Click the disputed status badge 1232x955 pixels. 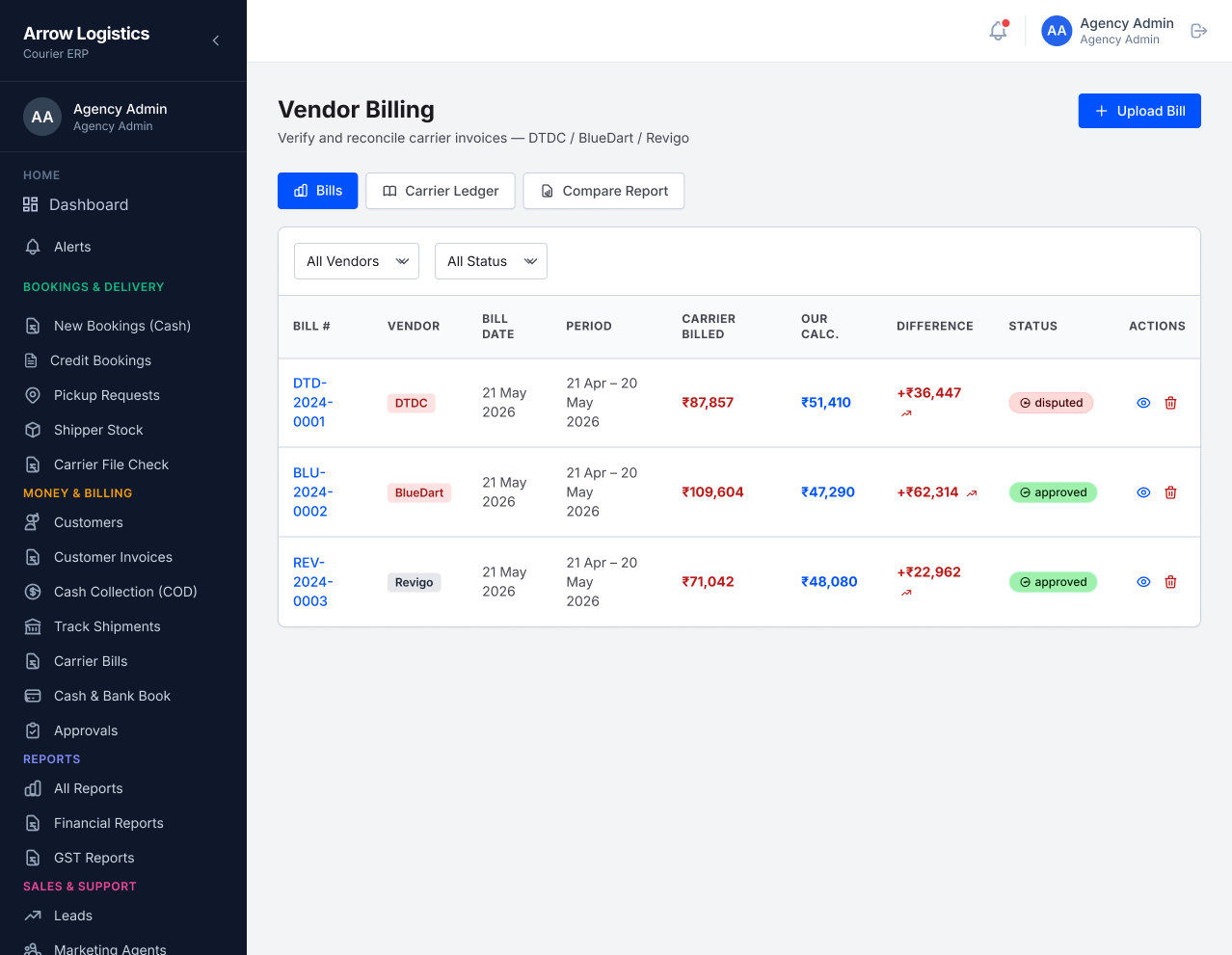pos(1051,403)
